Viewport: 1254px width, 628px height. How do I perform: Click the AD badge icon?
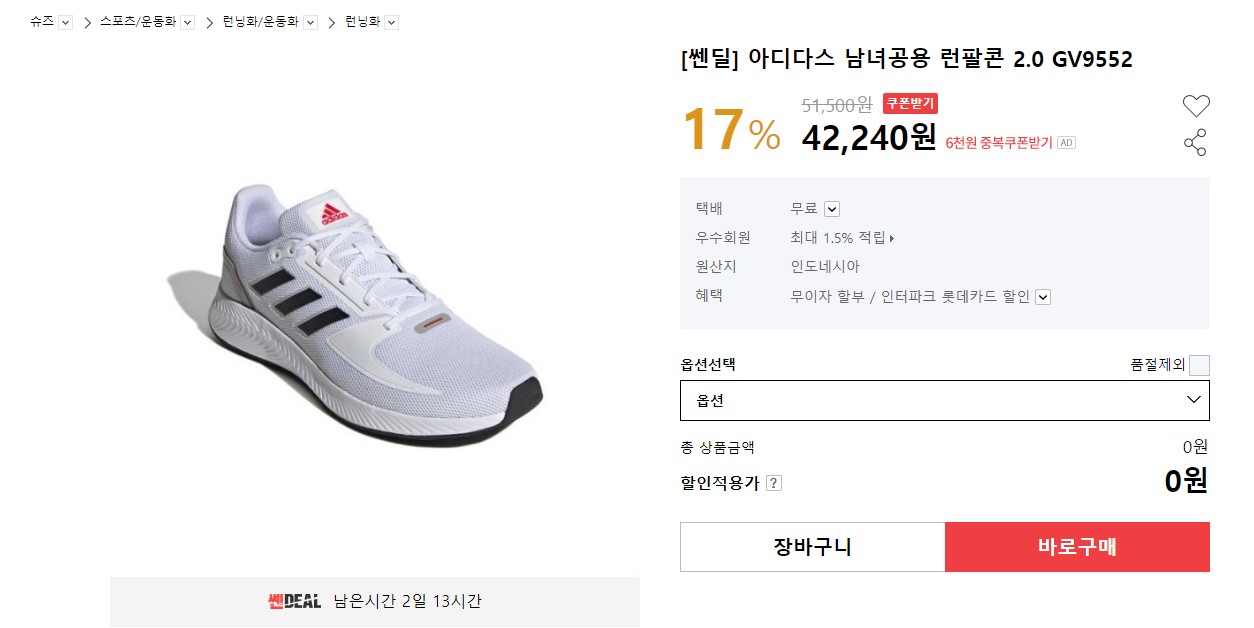pos(1066,143)
